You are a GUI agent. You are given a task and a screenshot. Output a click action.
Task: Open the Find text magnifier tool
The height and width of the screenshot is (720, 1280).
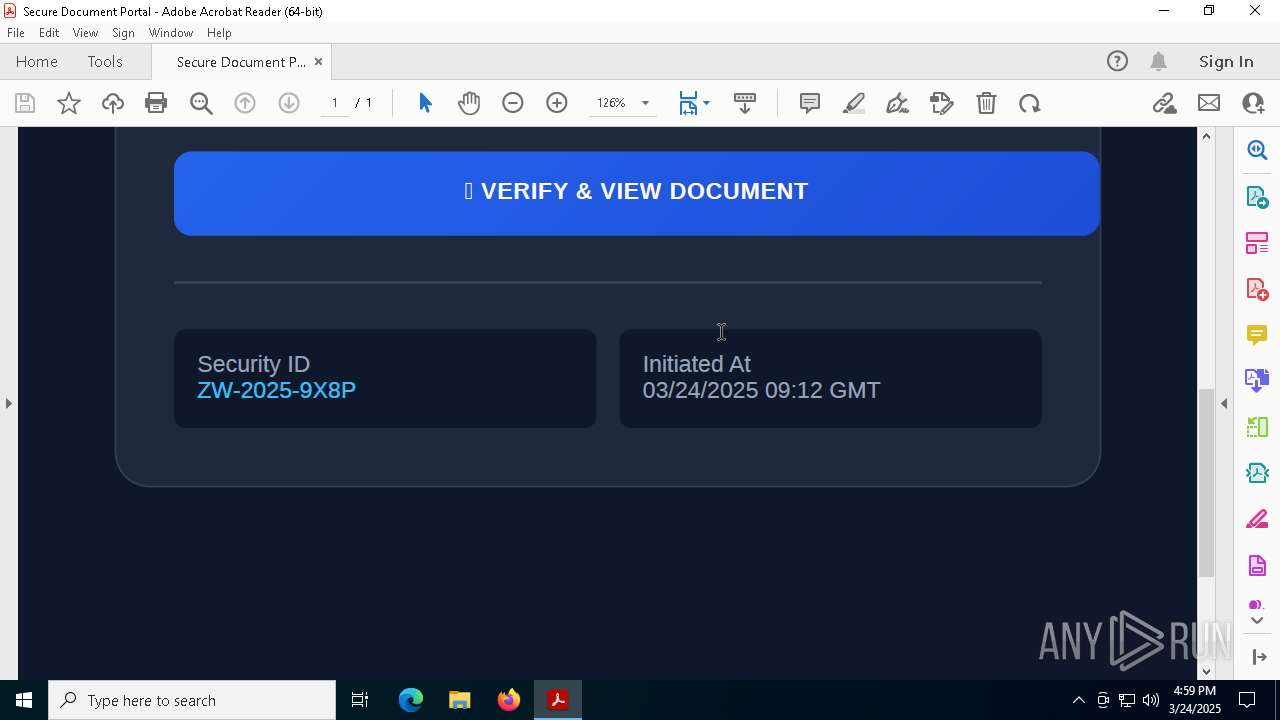tap(201, 103)
